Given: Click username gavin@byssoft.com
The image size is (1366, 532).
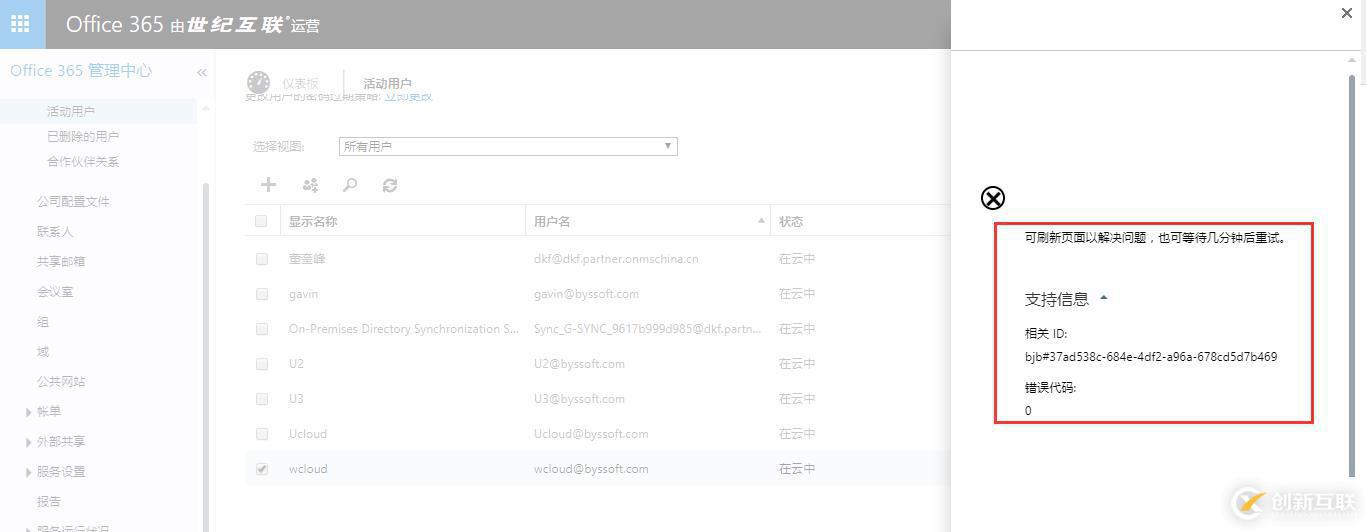Looking at the screenshot, I should (586, 294).
